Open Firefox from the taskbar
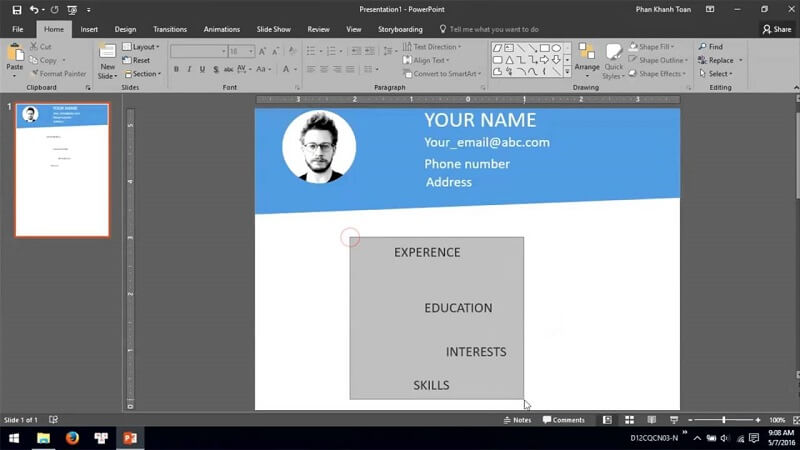Image resolution: width=800 pixels, height=450 pixels. coord(72,438)
